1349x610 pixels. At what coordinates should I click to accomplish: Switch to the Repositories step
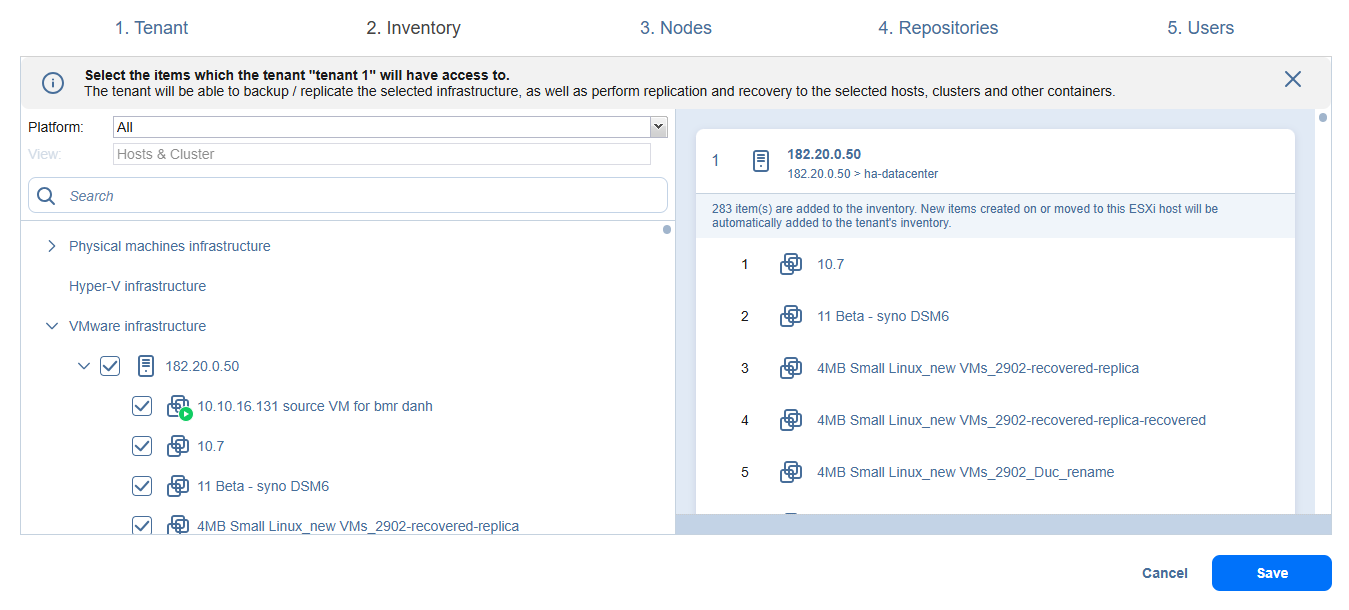[938, 28]
